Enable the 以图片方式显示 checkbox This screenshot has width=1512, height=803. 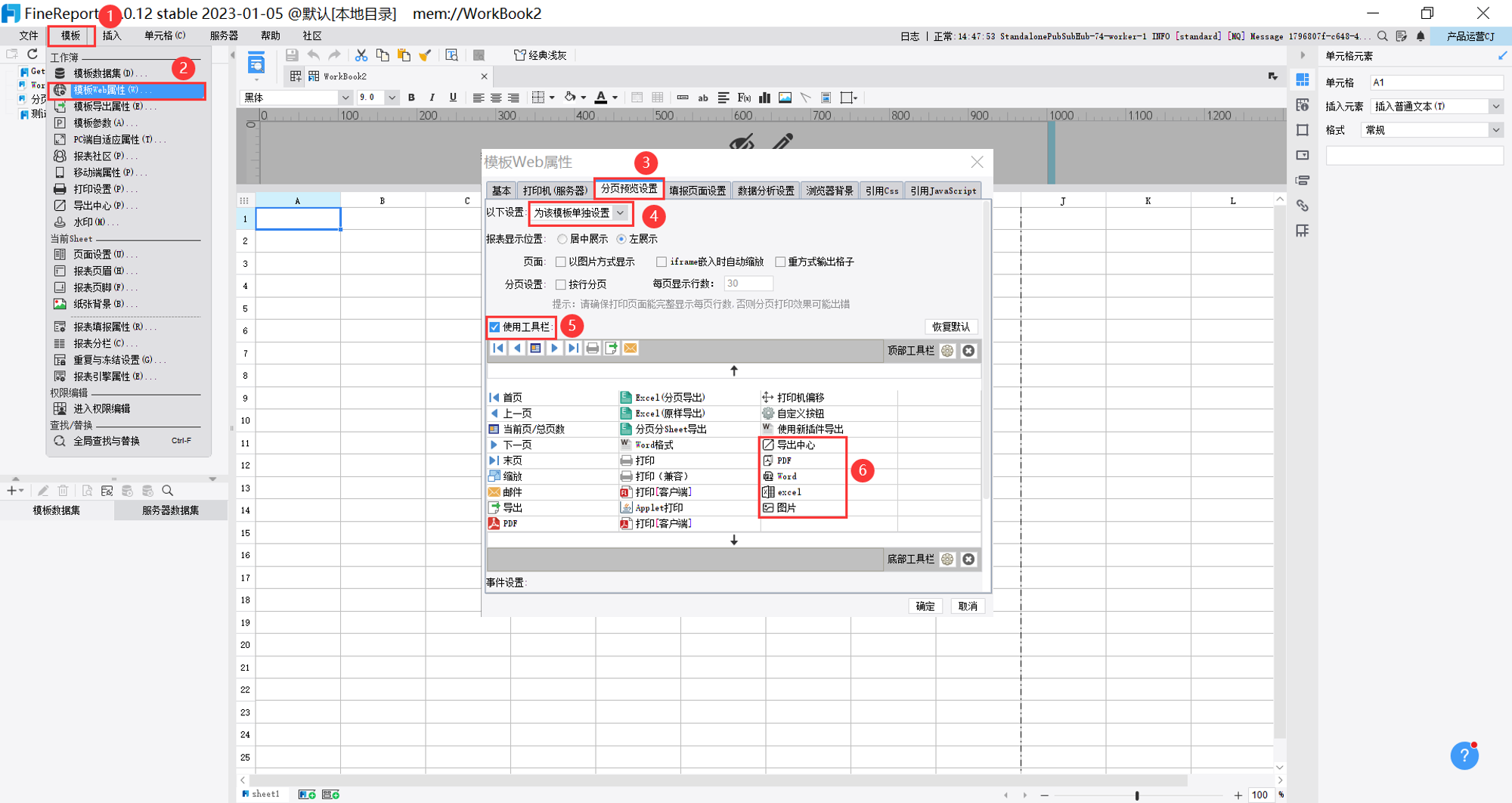pos(561,262)
